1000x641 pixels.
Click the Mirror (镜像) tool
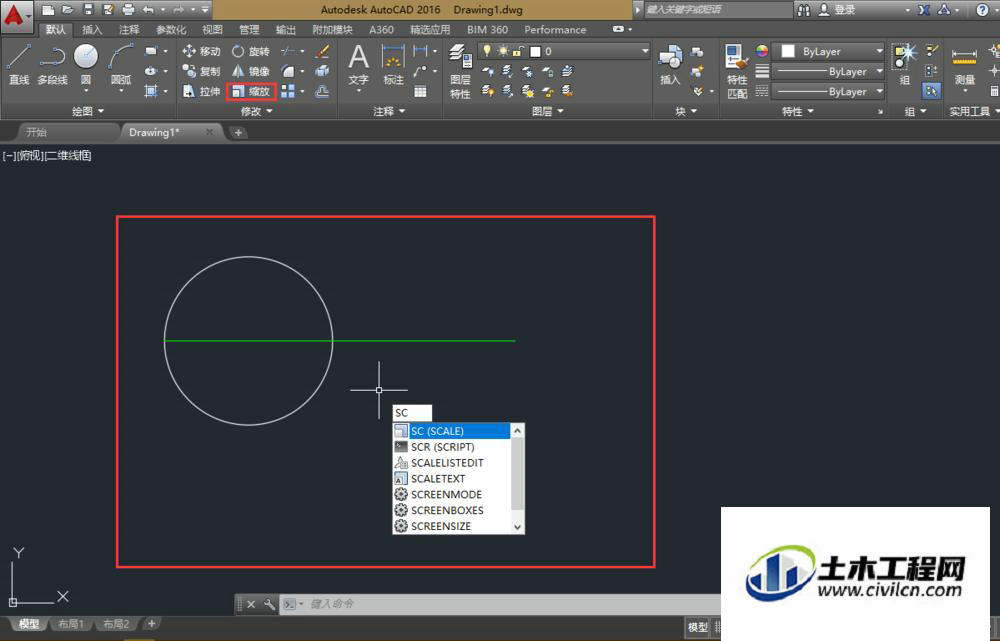click(251, 71)
